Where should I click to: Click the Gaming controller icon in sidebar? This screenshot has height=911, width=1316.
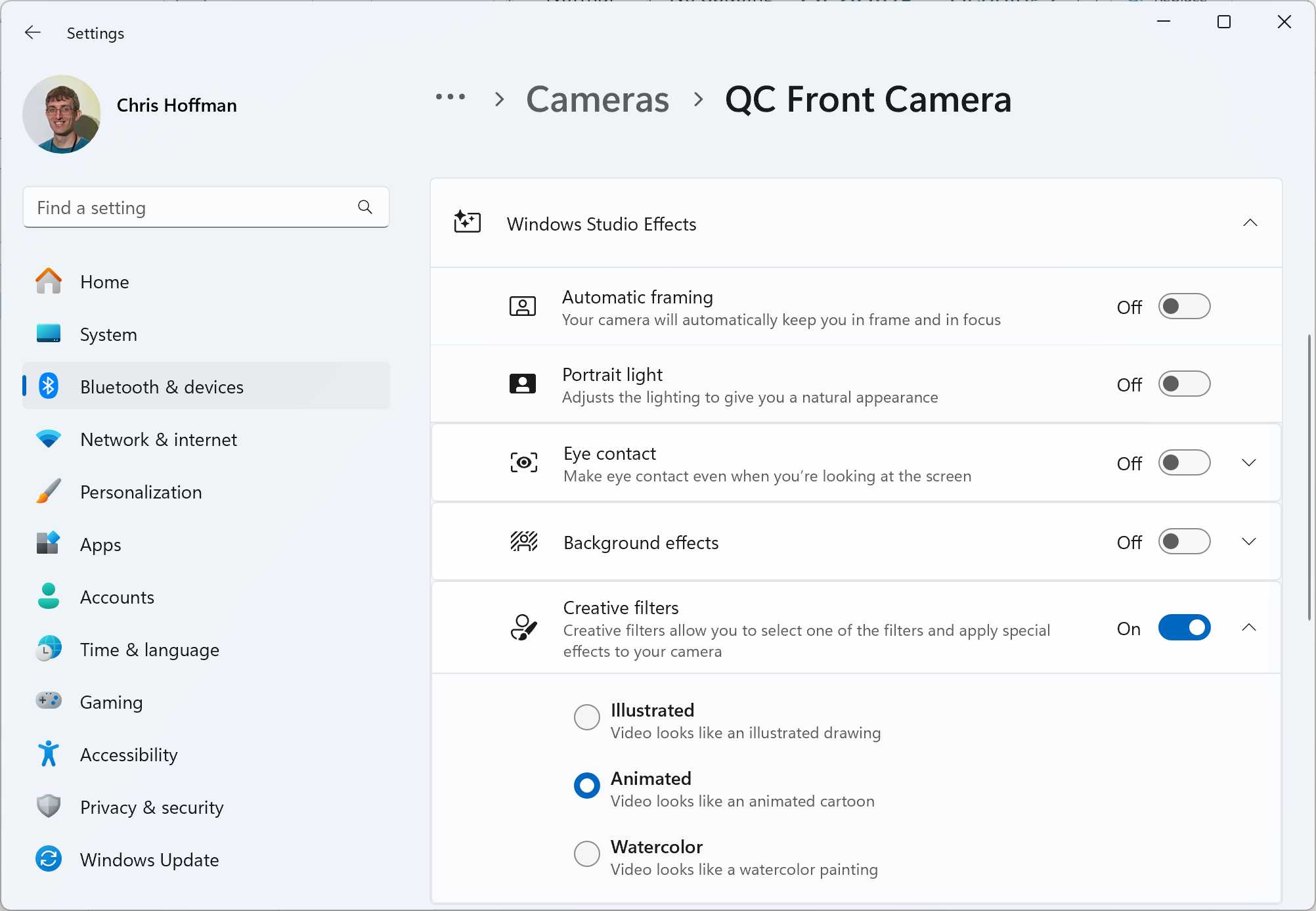48,701
